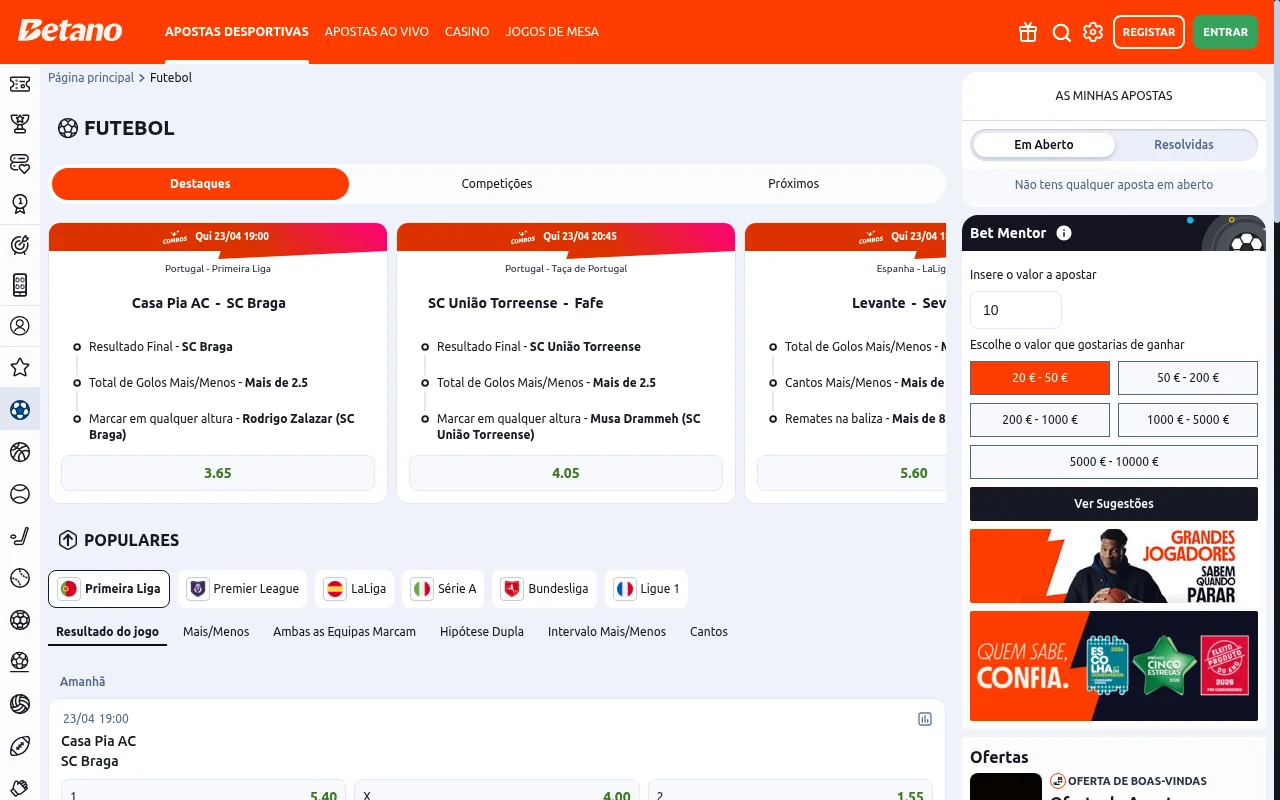Open the mobile phone icon in sidebar
Screen dimensions: 1280x800
click(x=20, y=285)
